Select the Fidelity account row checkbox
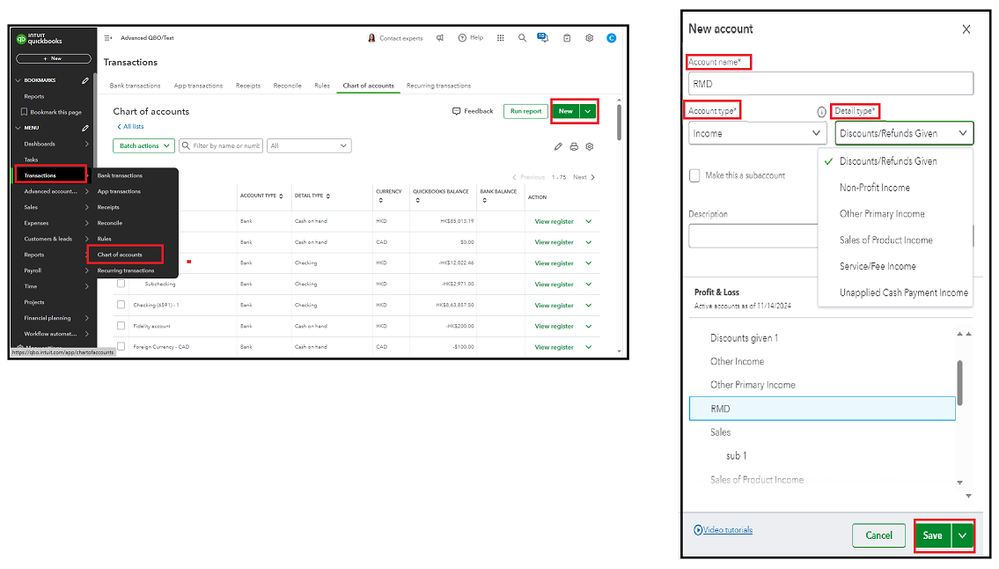This screenshot has width=999, height=569. coord(121,326)
